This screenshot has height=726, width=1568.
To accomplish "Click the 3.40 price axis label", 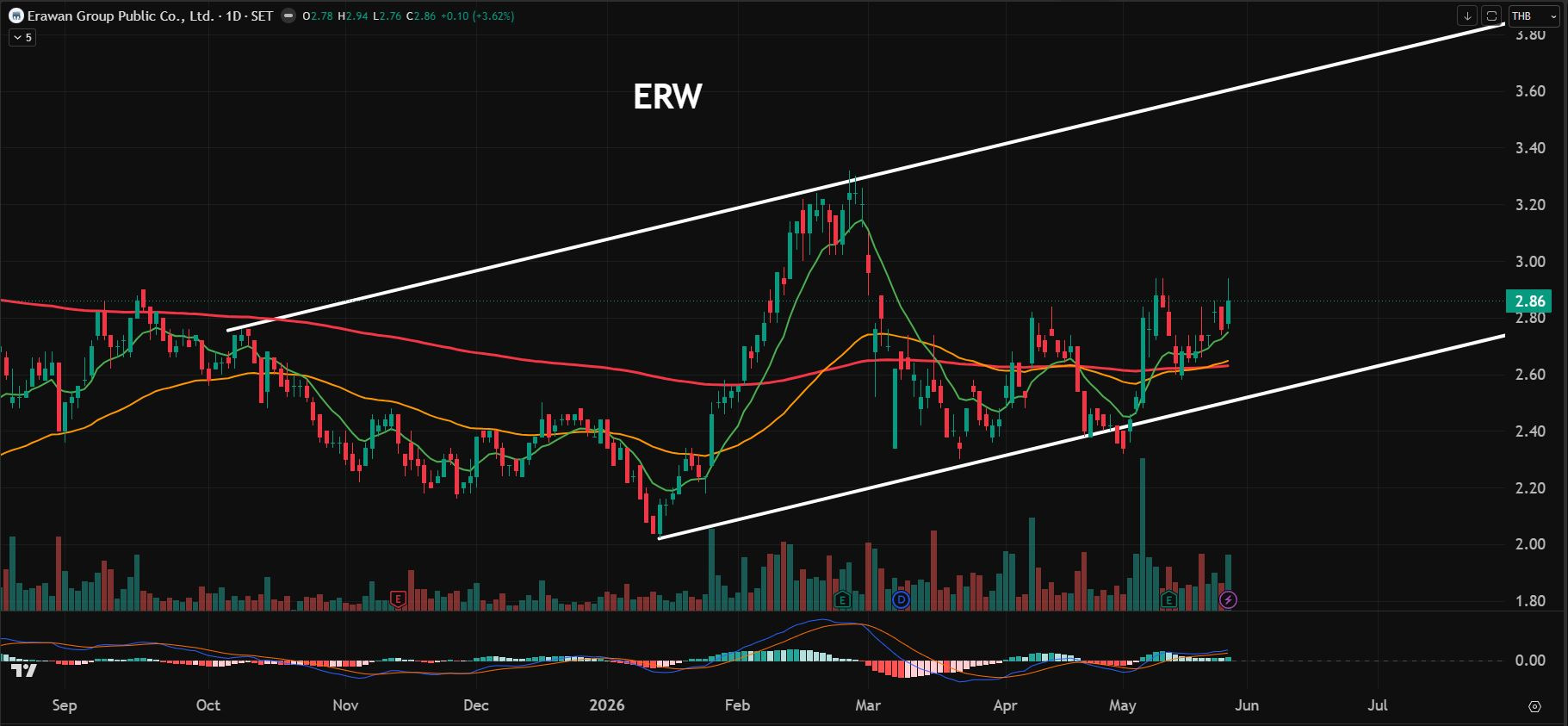I will pyautogui.click(x=1530, y=148).
